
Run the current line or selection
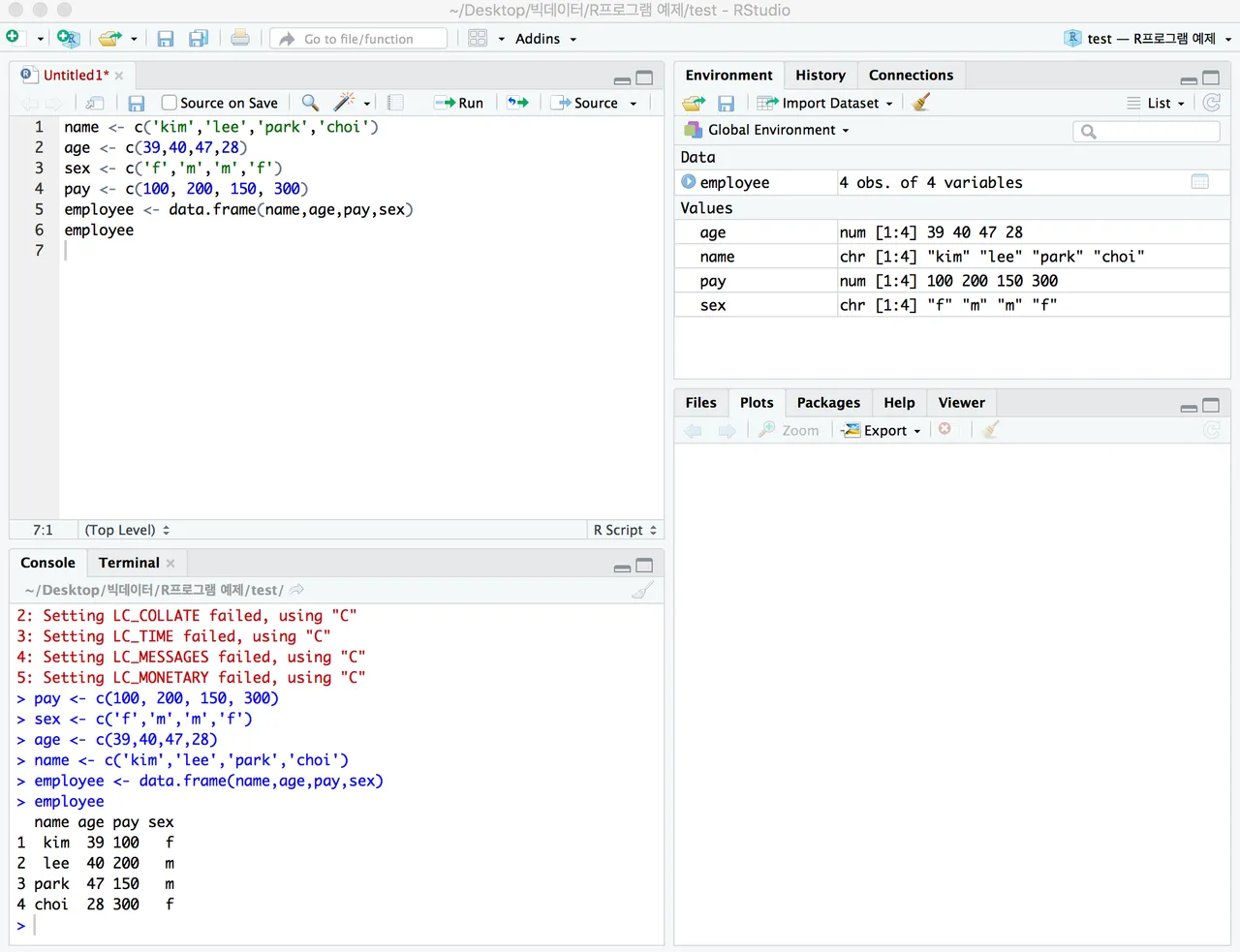[459, 103]
